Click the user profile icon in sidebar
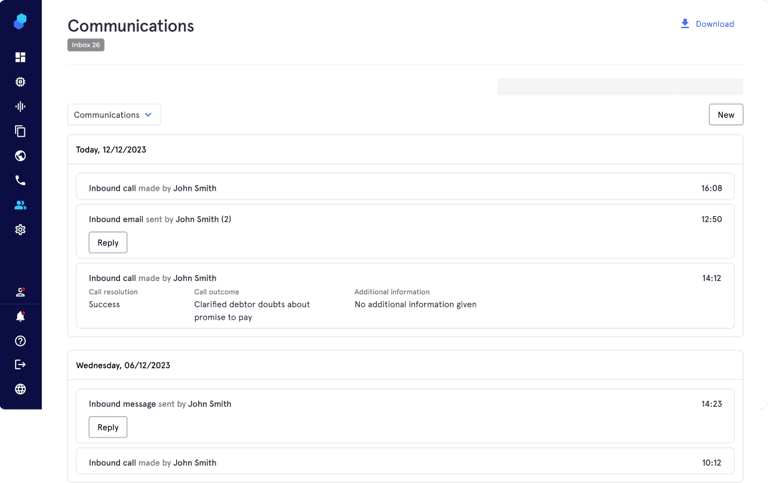 tap(20, 292)
